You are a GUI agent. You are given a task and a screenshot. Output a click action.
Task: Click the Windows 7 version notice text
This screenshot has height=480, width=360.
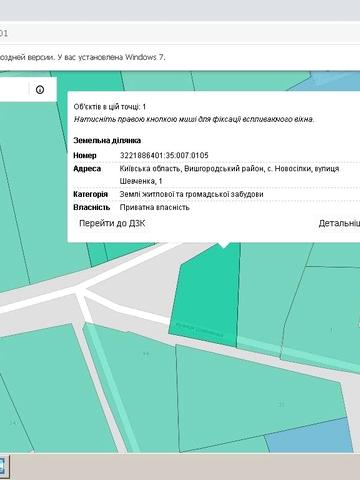(83, 57)
